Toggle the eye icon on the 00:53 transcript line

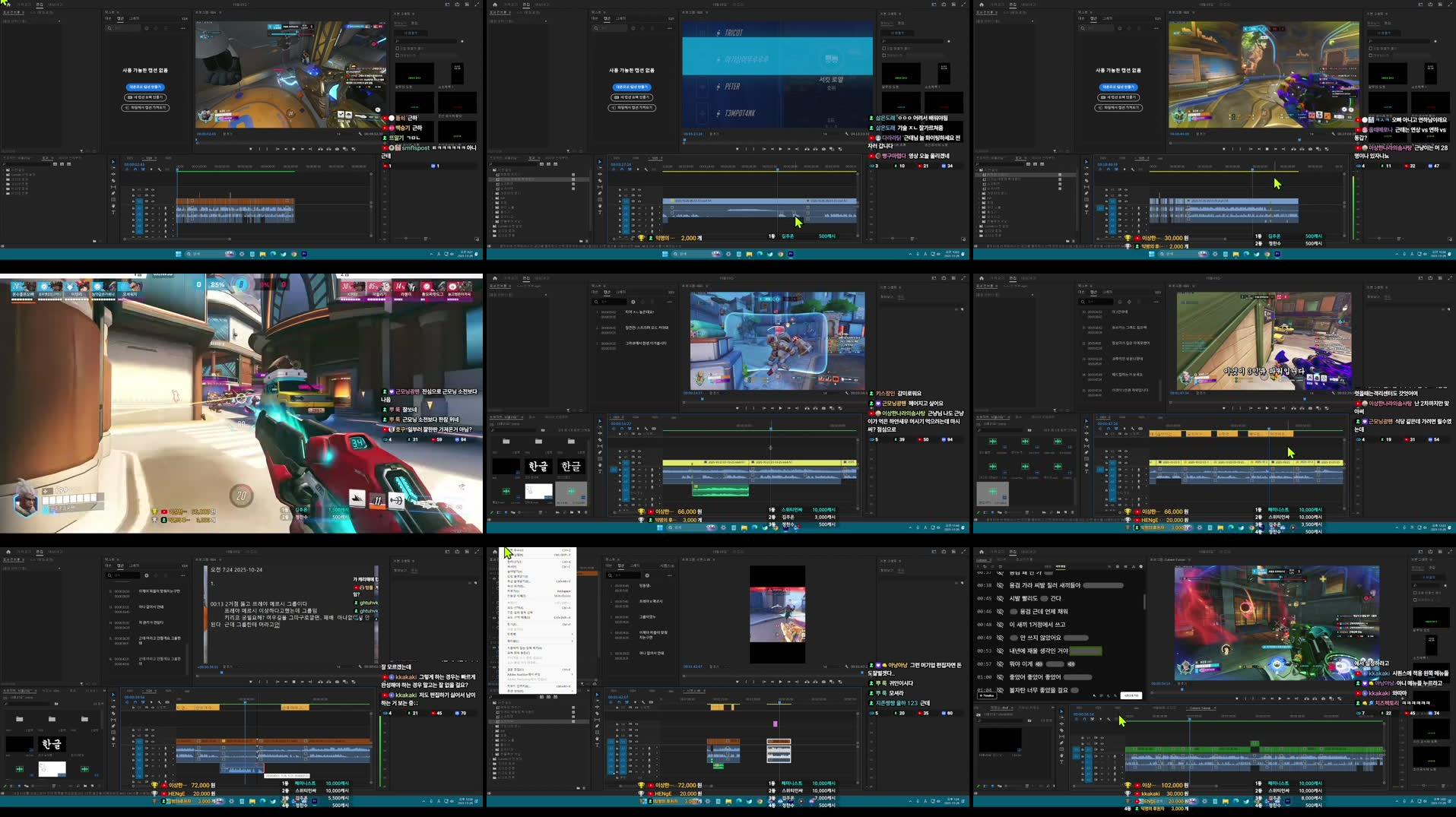[x=1000, y=651]
